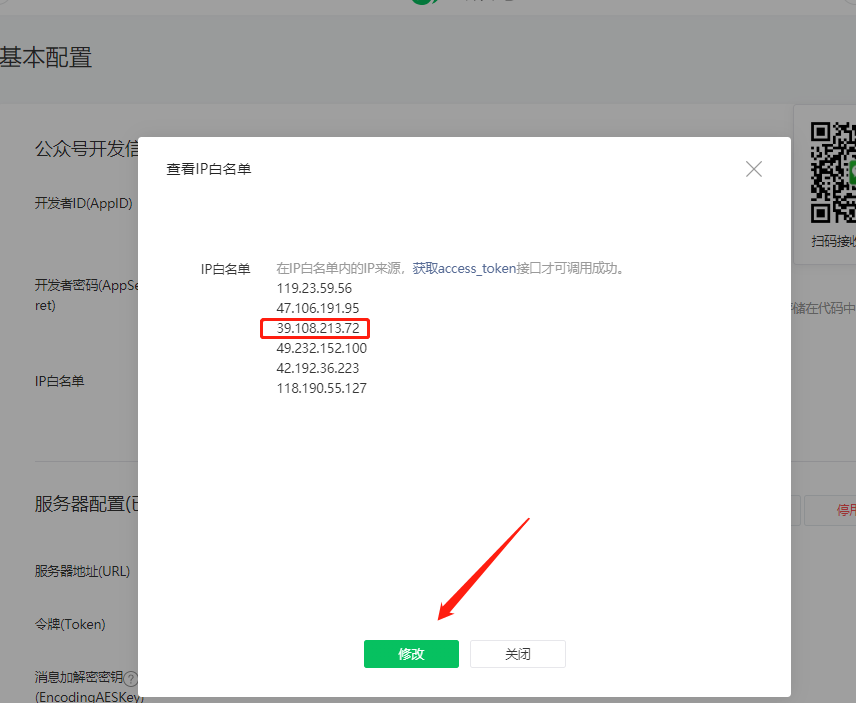The height and width of the screenshot is (703, 856).
Task: Close the IP whitelist dialog with X
Action: [x=753, y=169]
